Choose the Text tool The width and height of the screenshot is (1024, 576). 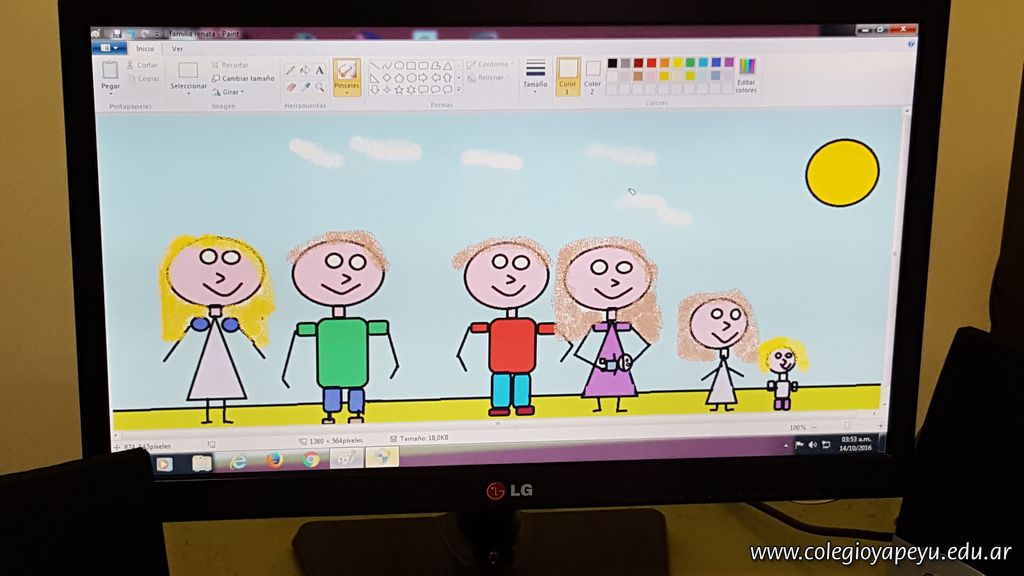(320, 70)
